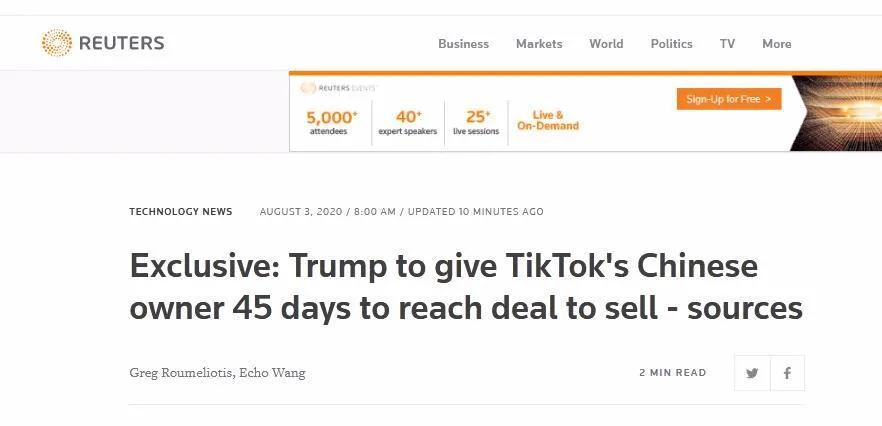The image size is (882, 426).
Task: Navigate to the Politics section
Action: click(x=671, y=44)
